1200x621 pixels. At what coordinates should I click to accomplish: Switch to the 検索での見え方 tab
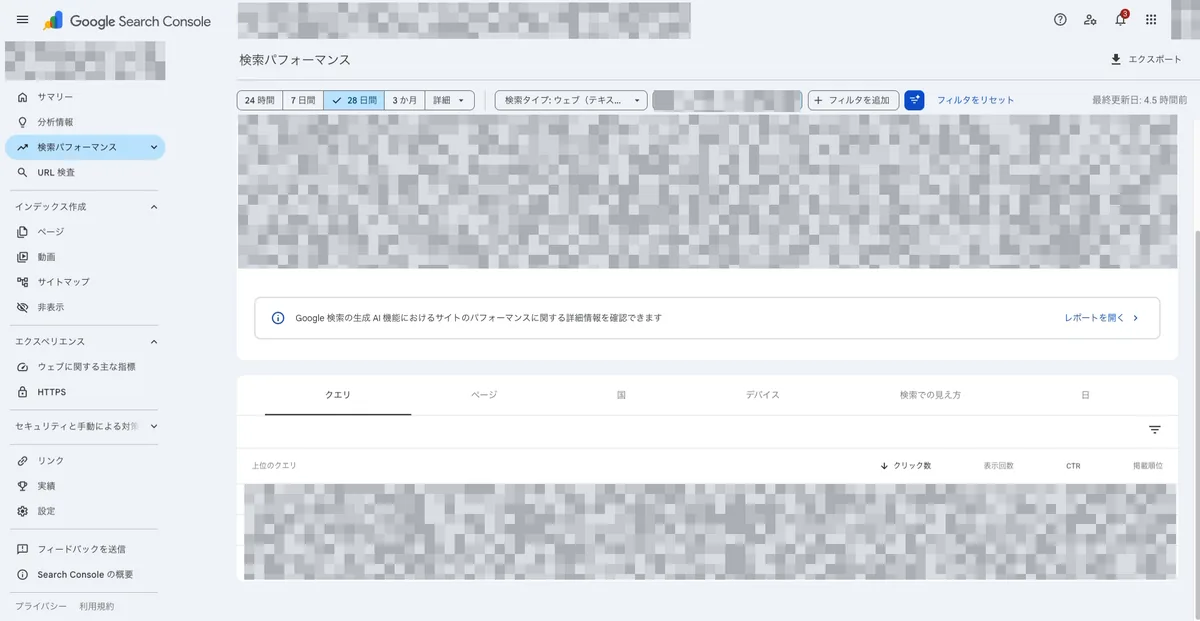(x=930, y=395)
